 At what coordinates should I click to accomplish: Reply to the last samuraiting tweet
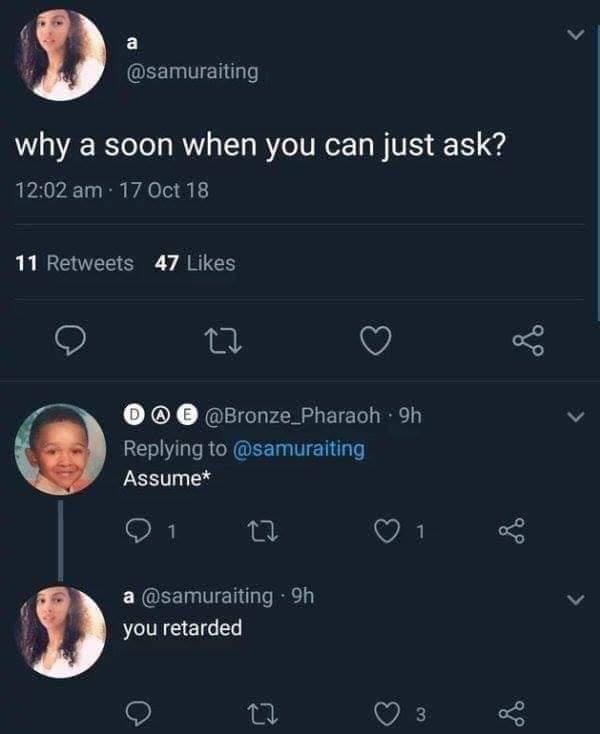pos(137,713)
